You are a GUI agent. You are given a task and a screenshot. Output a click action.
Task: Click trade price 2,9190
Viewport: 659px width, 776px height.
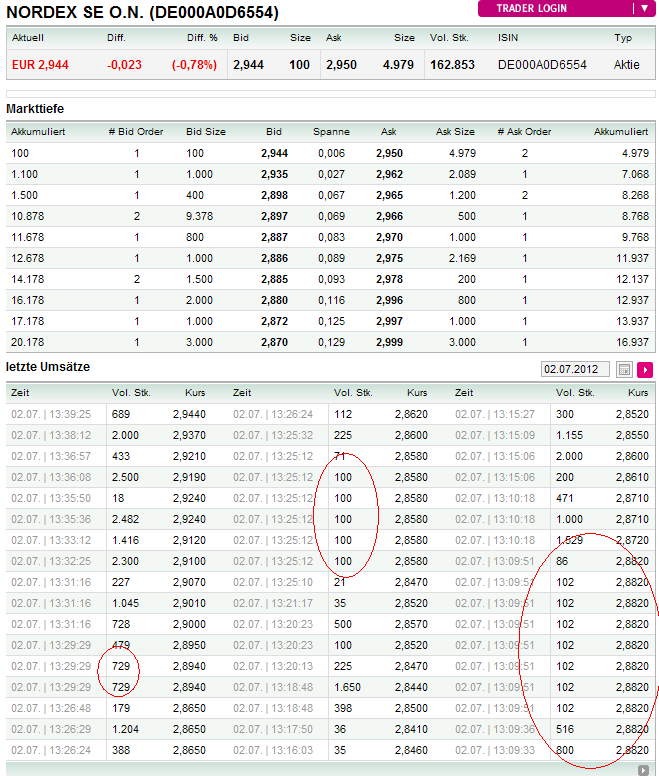point(189,477)
